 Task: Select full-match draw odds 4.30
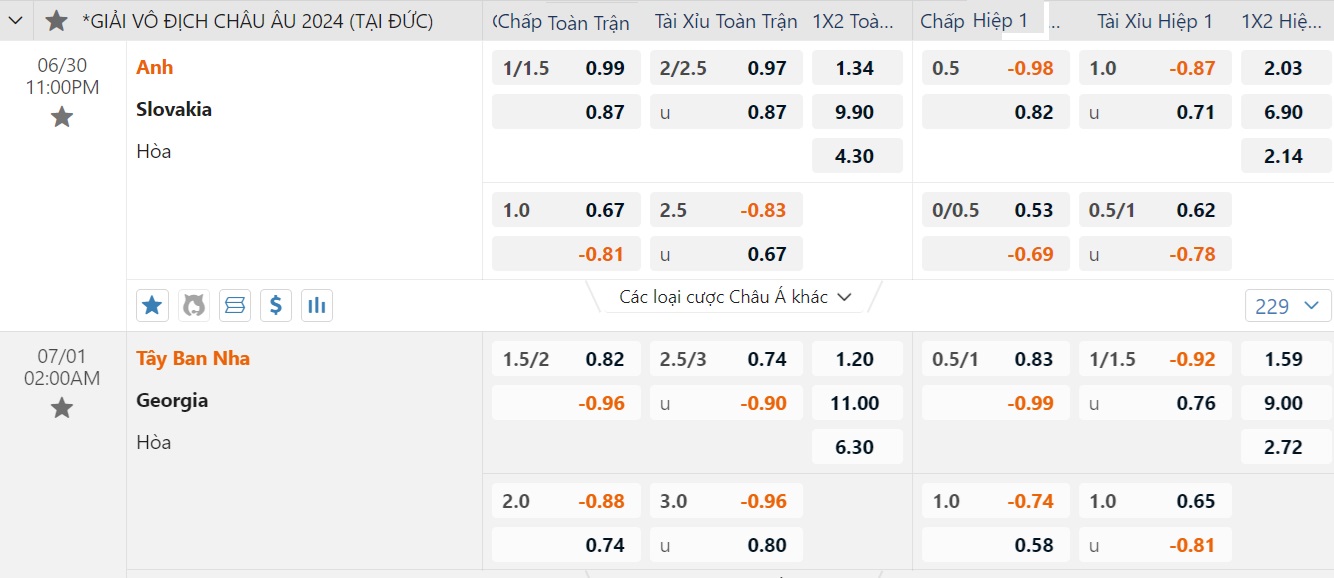tap(857, 156)
